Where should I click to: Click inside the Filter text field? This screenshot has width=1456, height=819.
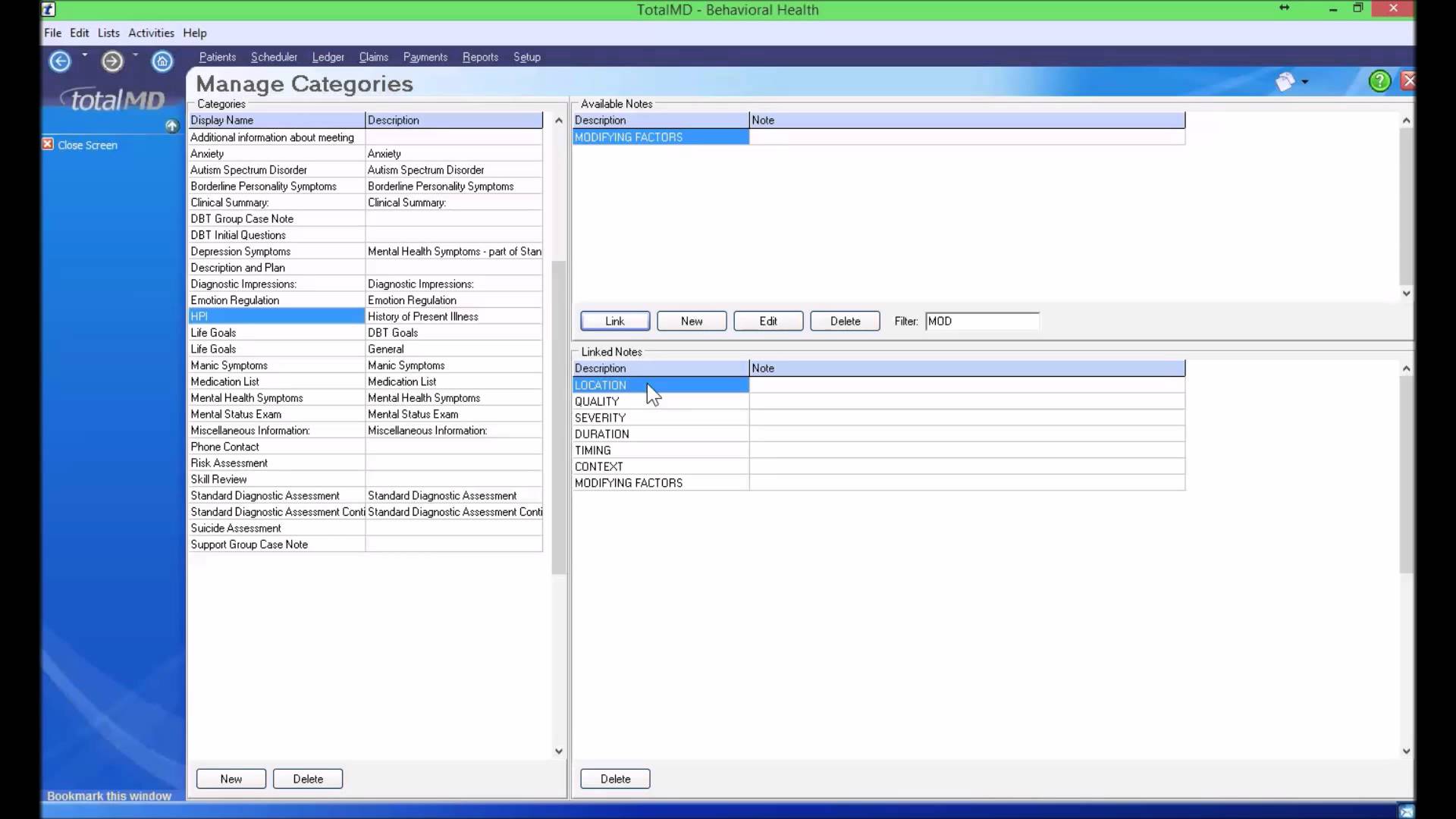point(982,321)
